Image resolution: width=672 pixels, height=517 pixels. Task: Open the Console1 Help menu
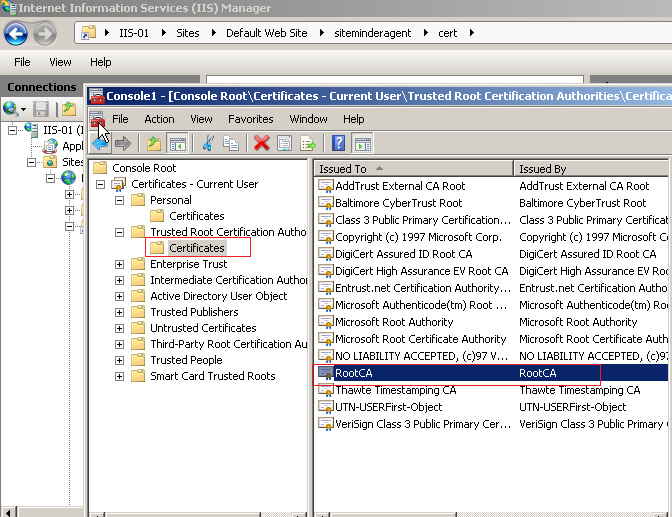coord(354,119)
